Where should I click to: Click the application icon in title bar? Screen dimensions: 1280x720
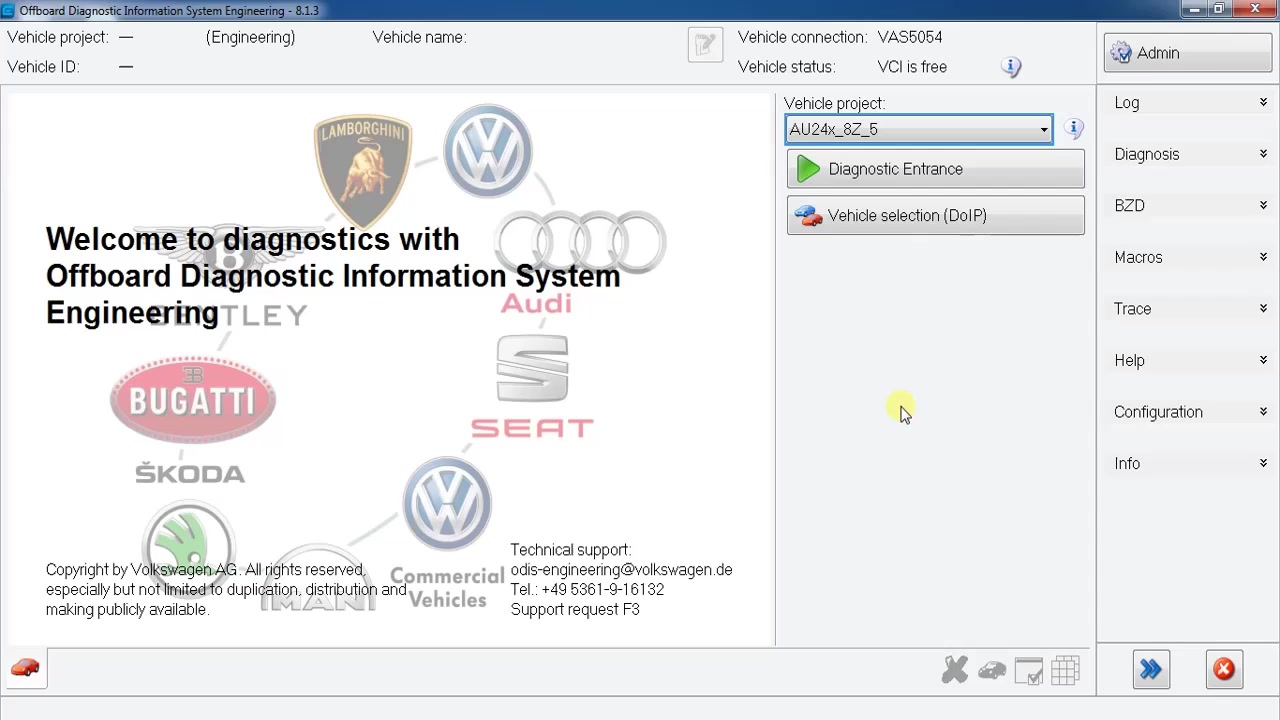(x=8, y=10)
